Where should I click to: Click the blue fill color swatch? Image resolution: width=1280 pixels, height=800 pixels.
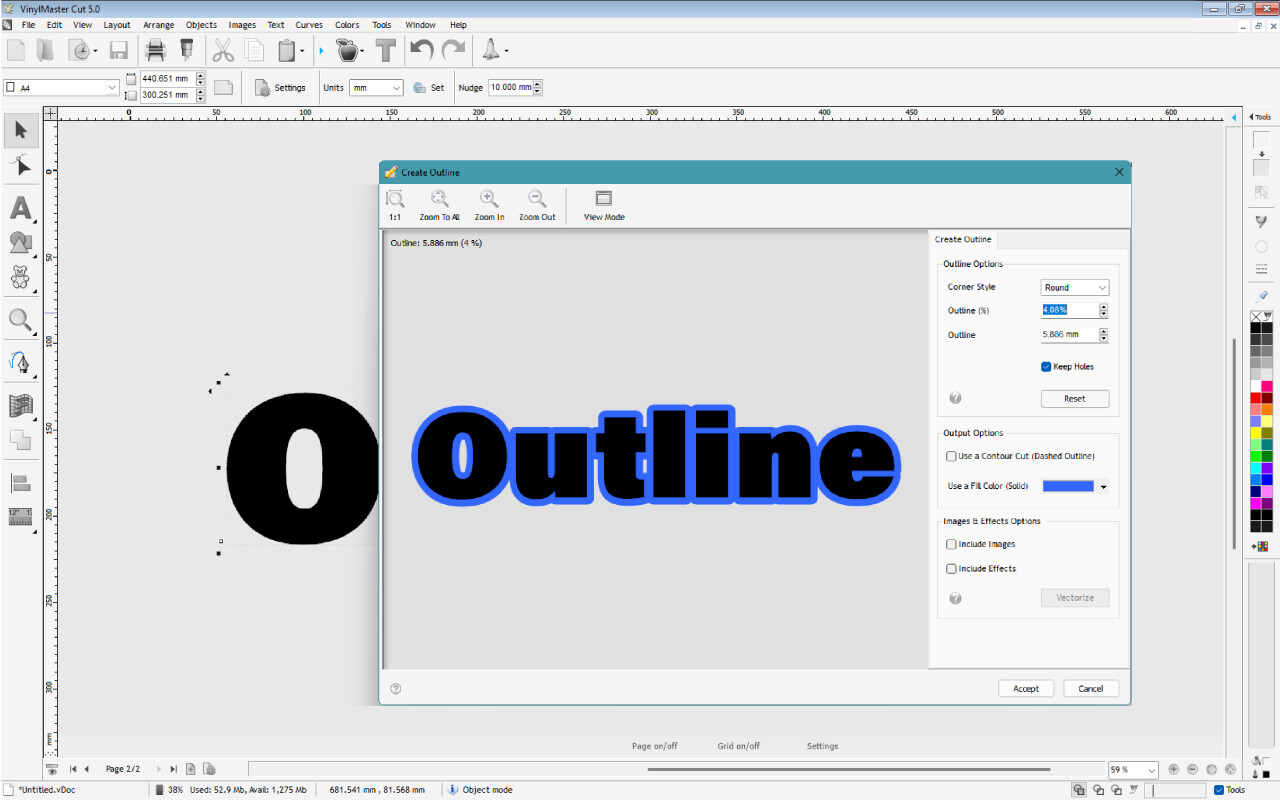click(x=1068, y=486)
